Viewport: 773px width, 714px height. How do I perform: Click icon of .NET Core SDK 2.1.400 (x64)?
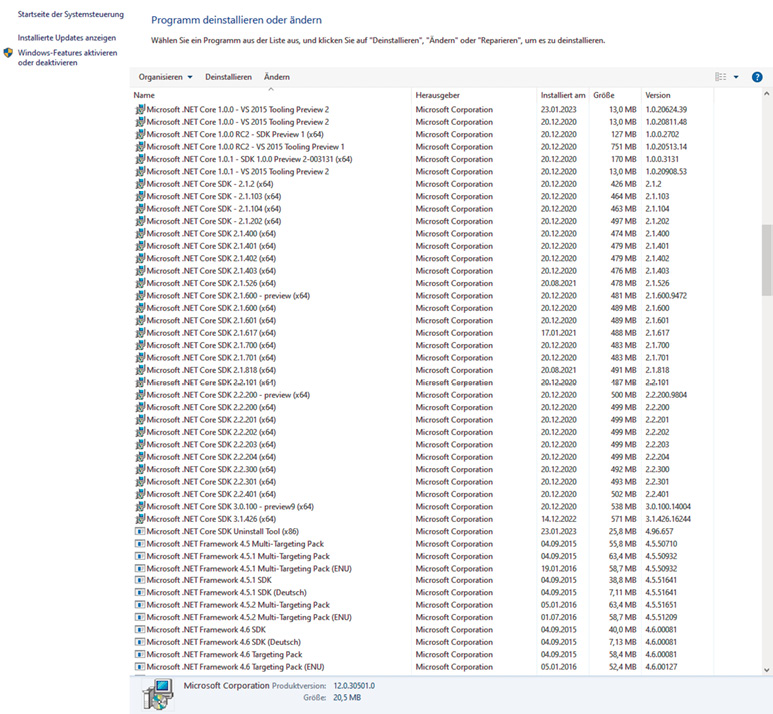[x=140, y=233]
